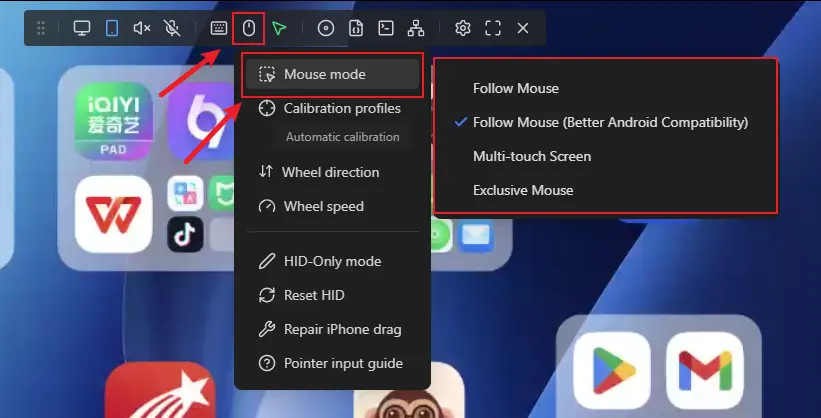Click the crosshair icon beside Calibration profiles
Viewport: 821px width, 418px height.
point(267,108)
